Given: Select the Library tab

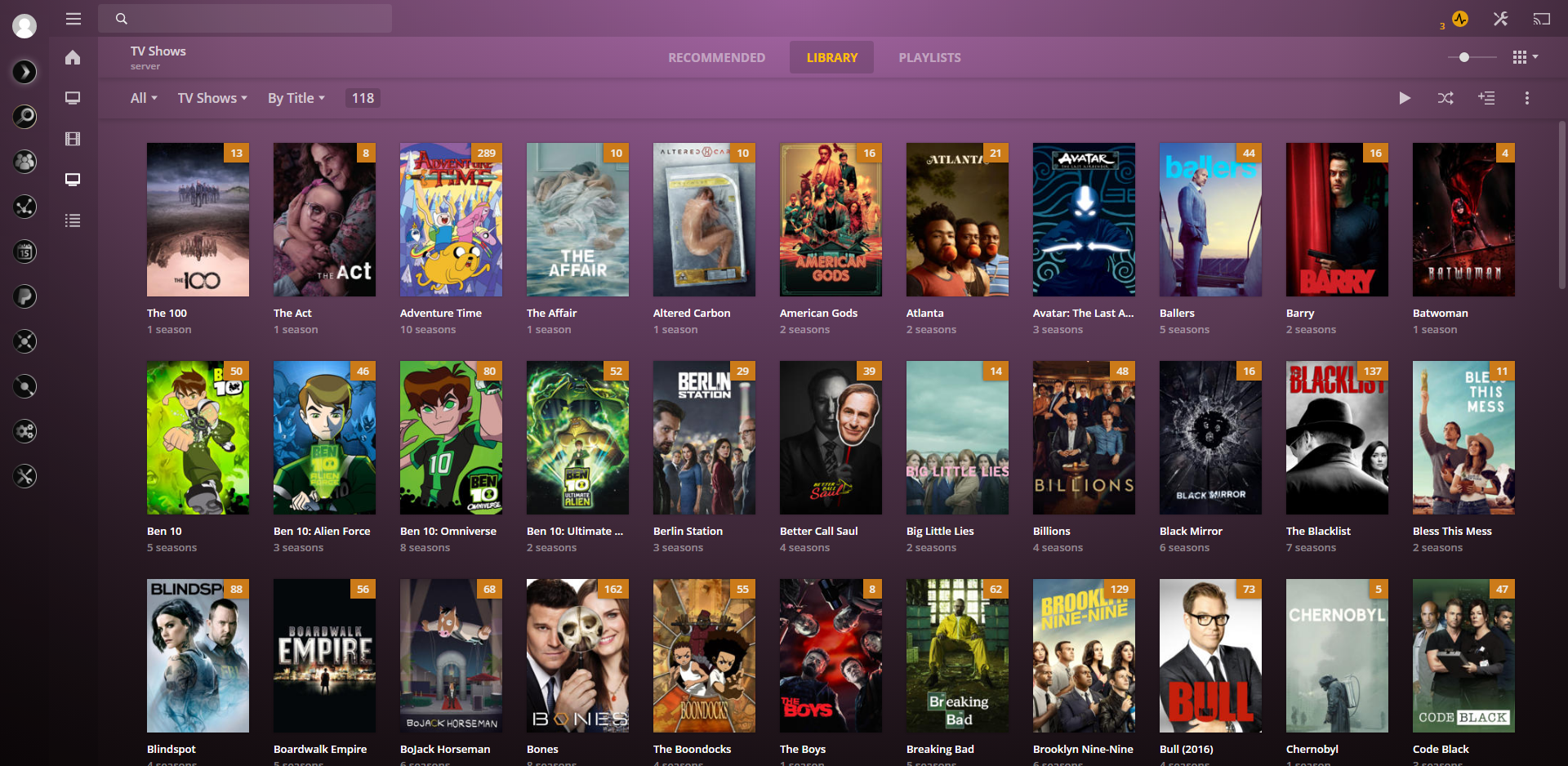Looking at the screenshot, I should tap(831, 58).
